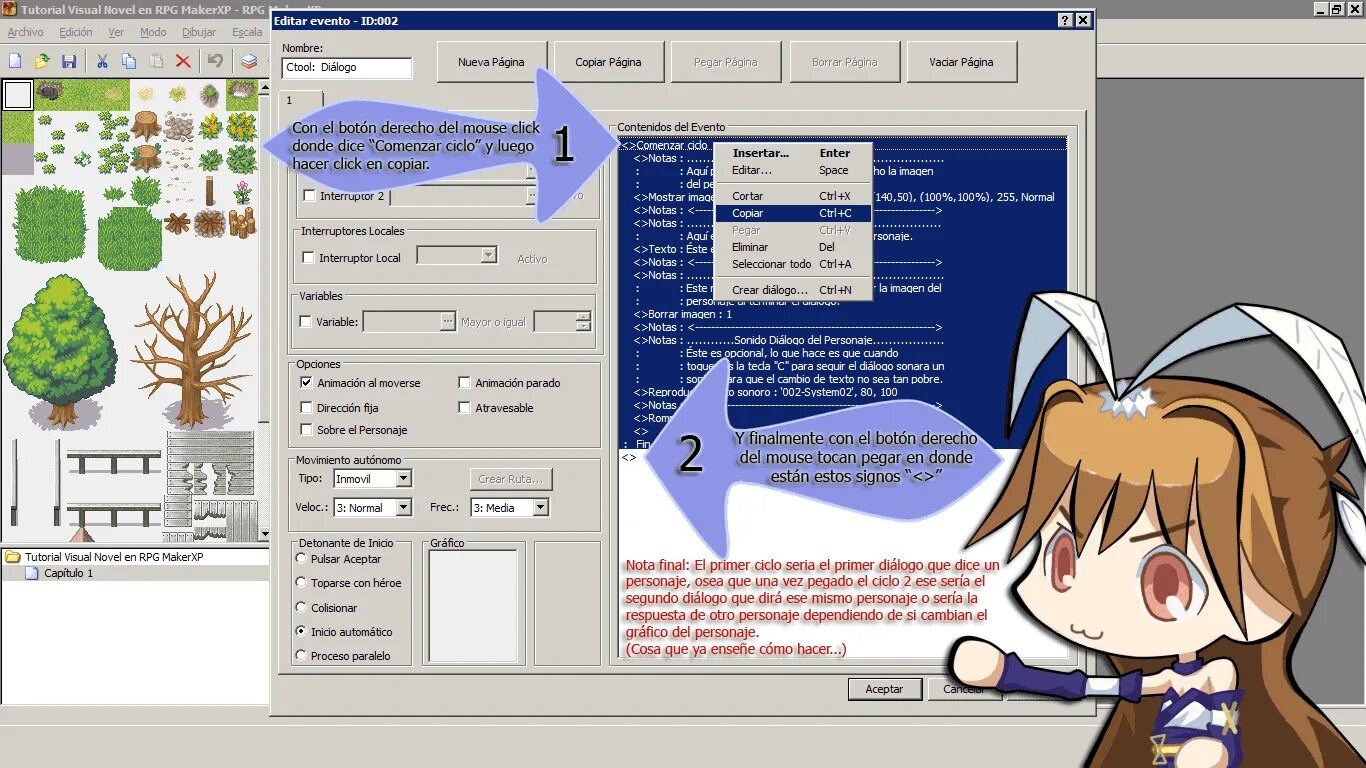Click the Aceptar button
Viewport: 1366px width, 768px height.
tap(884, 689)
